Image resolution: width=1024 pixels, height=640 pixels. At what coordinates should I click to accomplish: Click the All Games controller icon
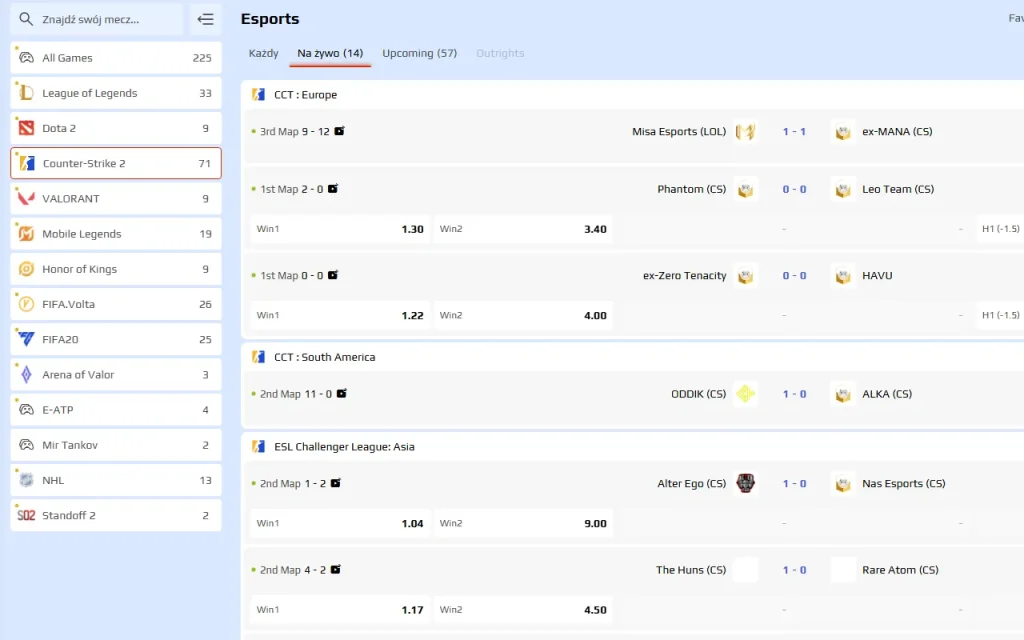click(x=26, y=57)
